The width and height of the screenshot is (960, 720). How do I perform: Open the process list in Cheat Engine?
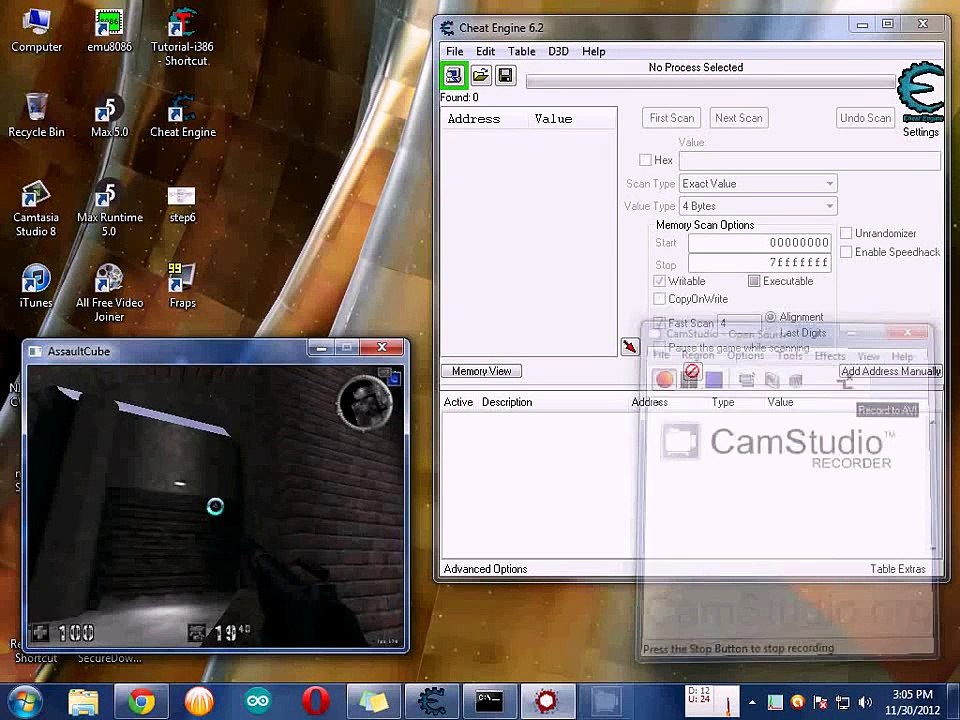coord(454,75)
